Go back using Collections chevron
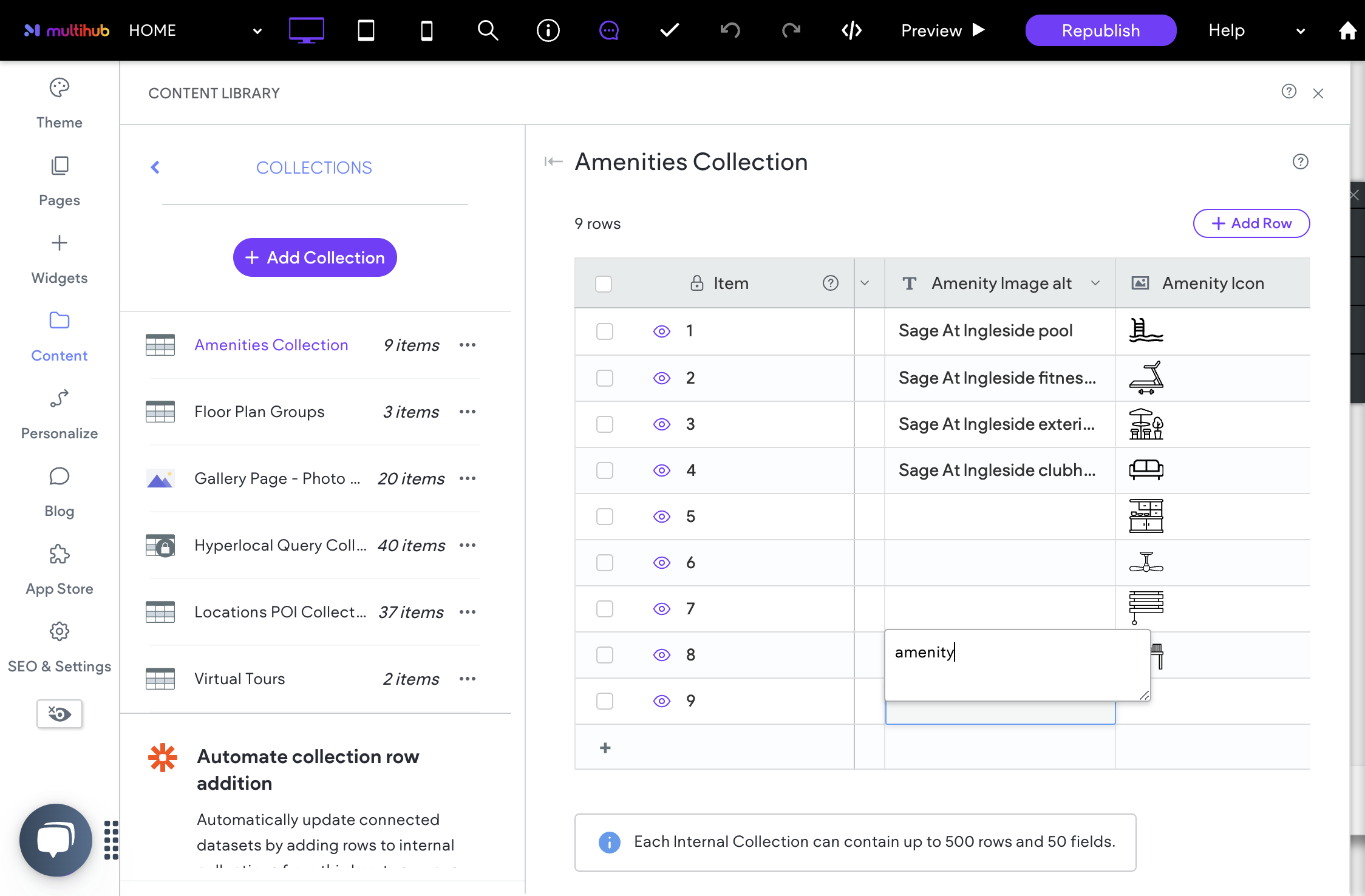 [x=155, y=167]
